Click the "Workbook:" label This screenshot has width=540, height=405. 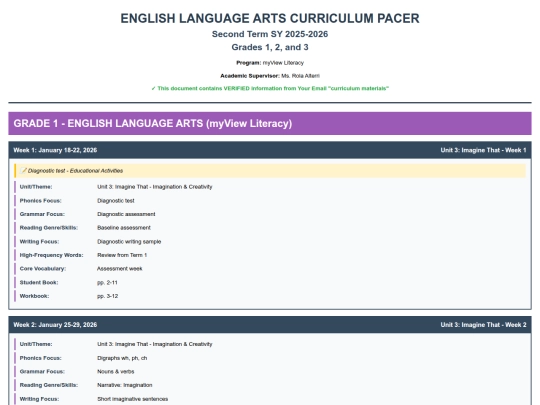[34, 296]
